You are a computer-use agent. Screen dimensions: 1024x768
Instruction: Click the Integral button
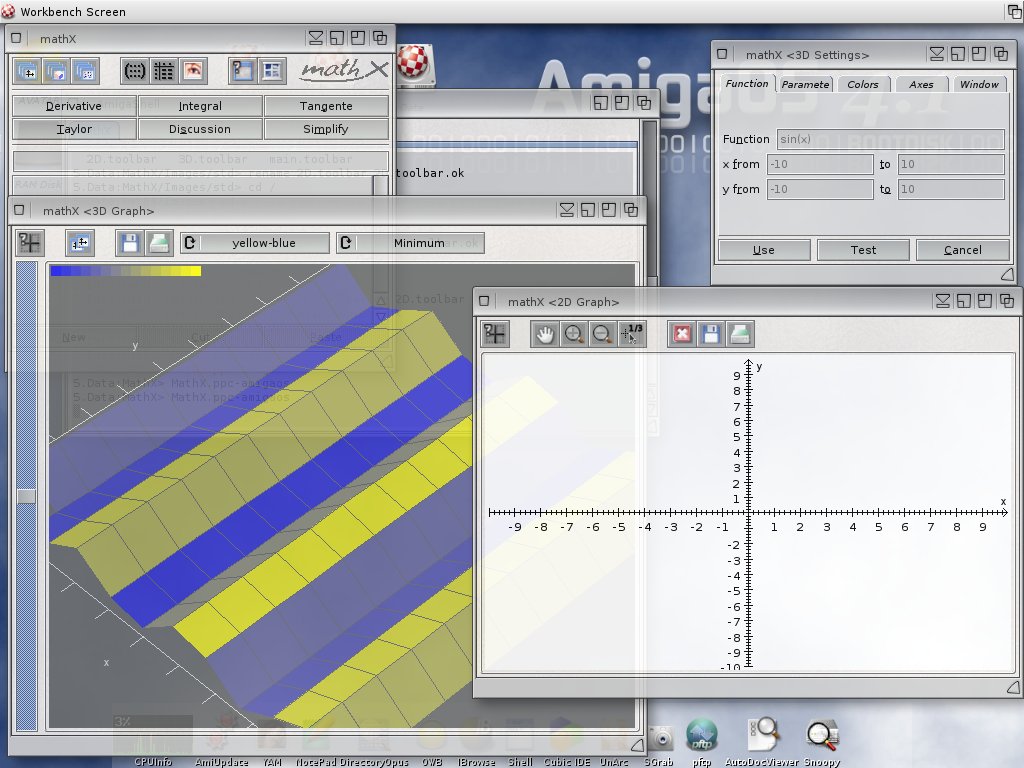point(200,106)
